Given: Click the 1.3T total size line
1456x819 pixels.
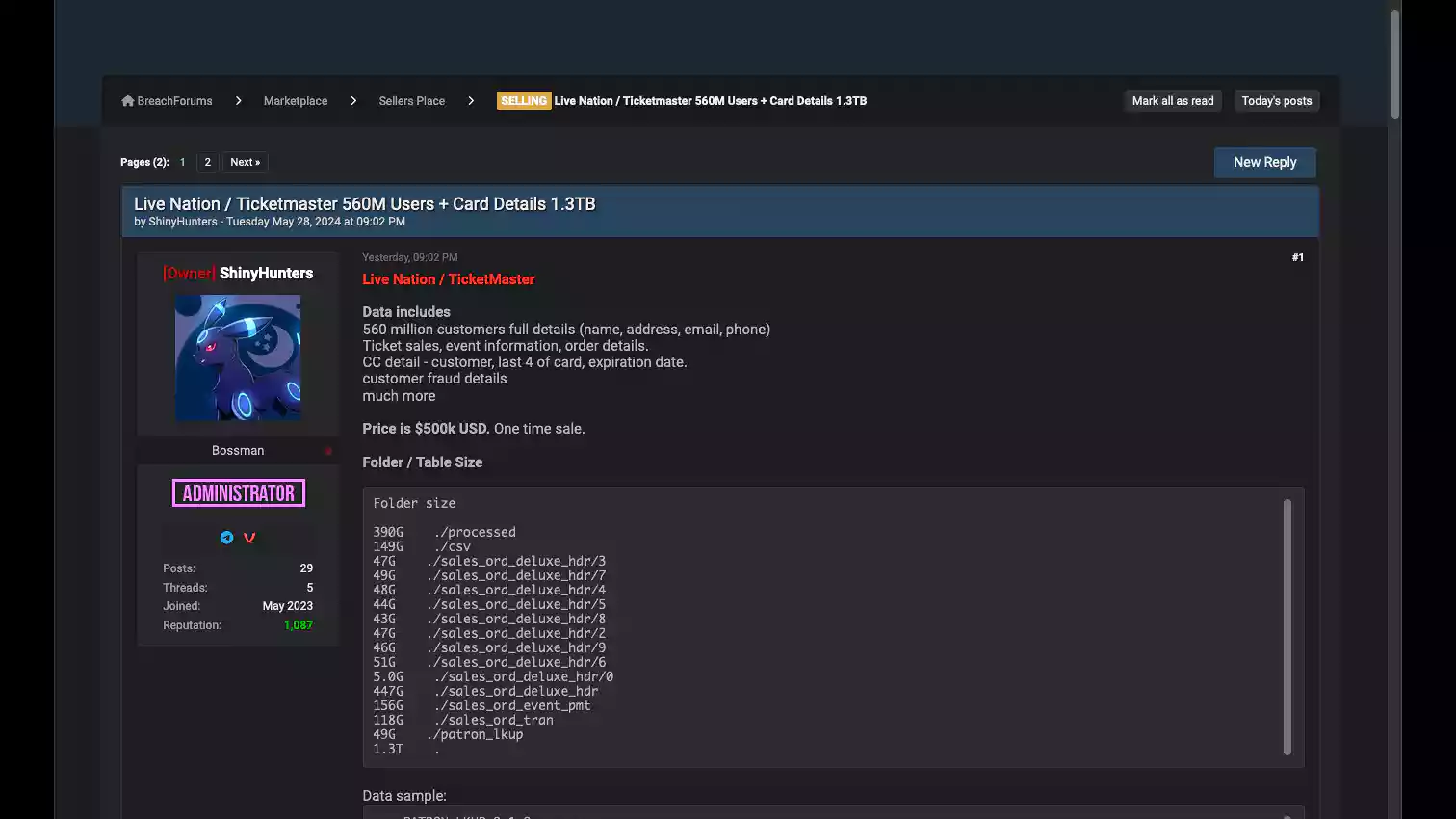Looking at the screenshot, I should pos(406,749).
